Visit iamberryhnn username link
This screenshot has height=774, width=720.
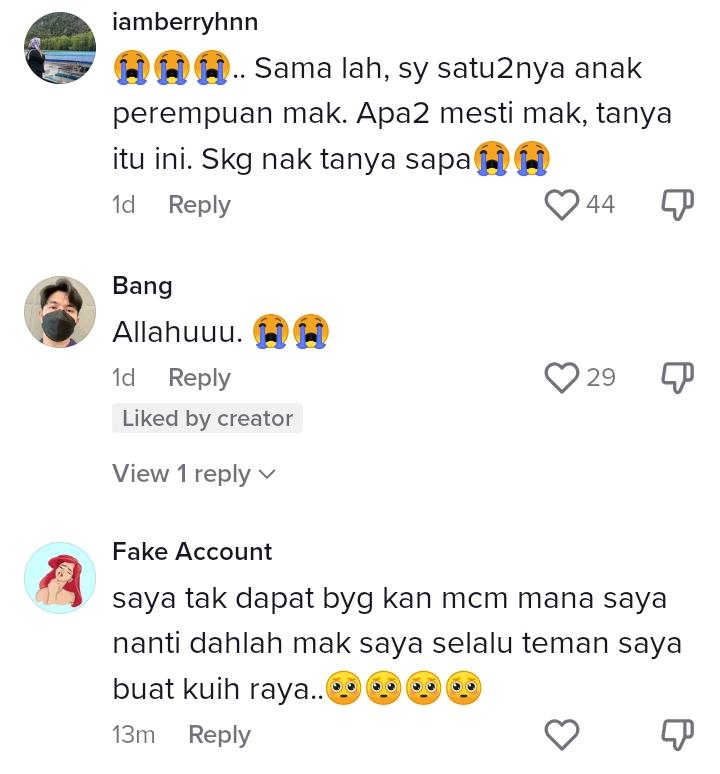click(185, 22)
